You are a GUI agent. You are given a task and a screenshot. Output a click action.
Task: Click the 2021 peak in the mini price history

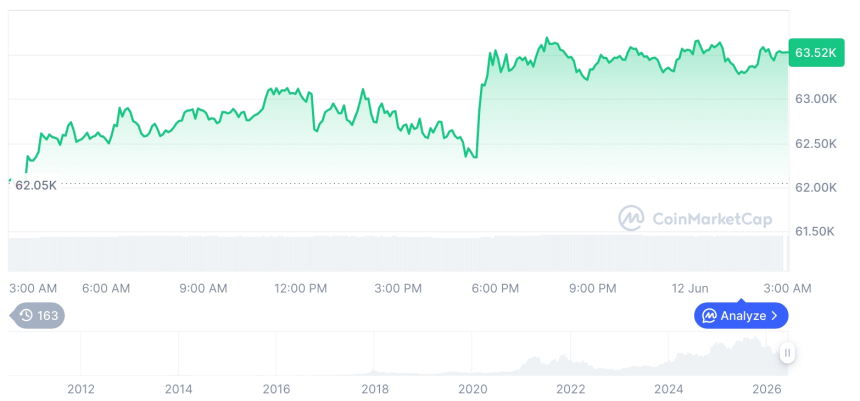(535, 361)
